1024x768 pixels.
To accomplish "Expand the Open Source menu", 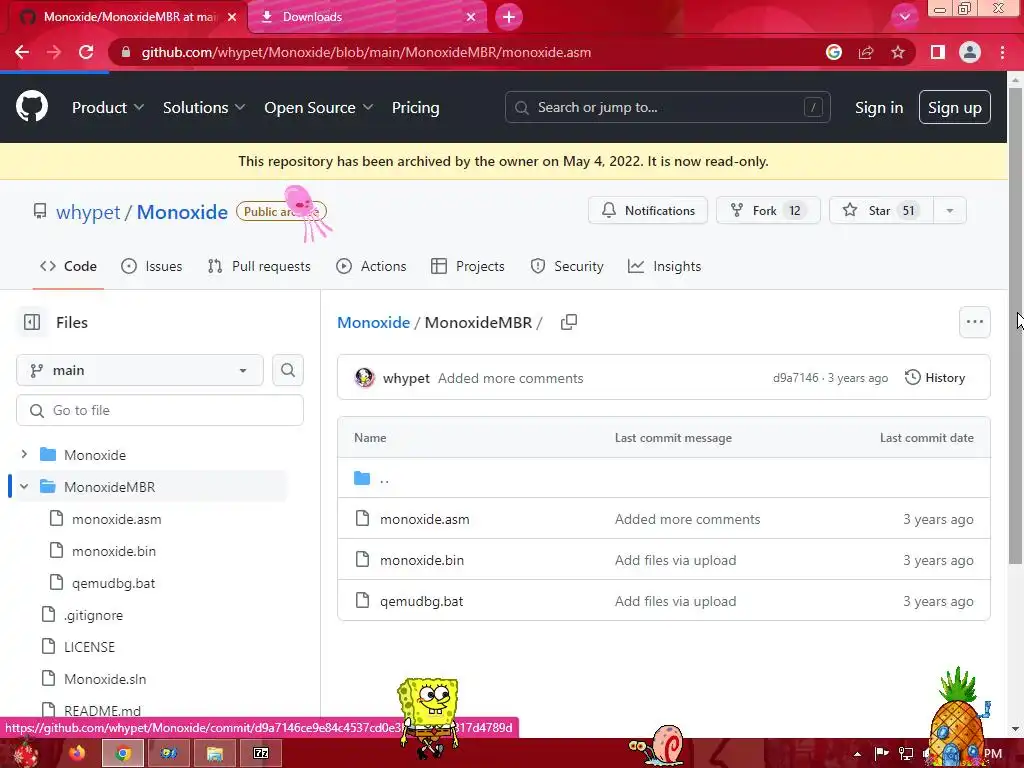I will (x=319, y=108).
